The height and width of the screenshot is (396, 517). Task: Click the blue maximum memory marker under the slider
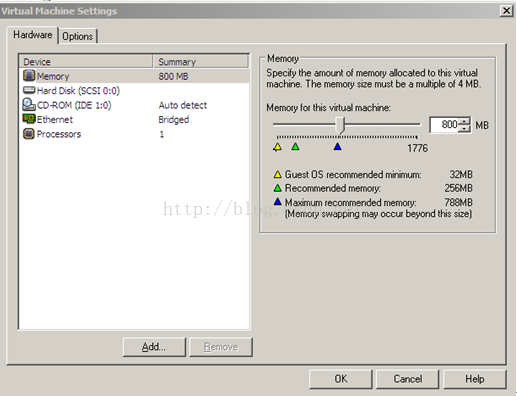(x=338, y=147)
